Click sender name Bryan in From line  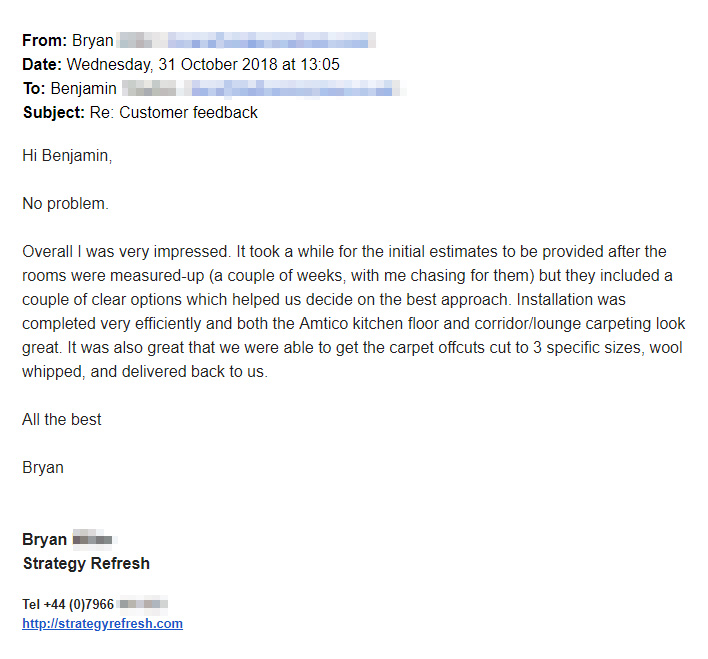93,41
